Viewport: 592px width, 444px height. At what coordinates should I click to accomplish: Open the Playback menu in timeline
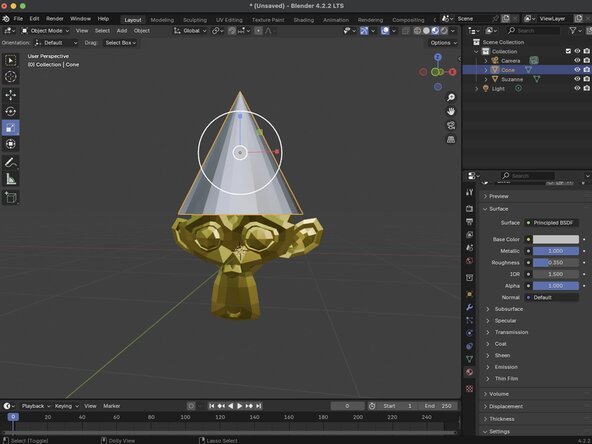[35, 406]
